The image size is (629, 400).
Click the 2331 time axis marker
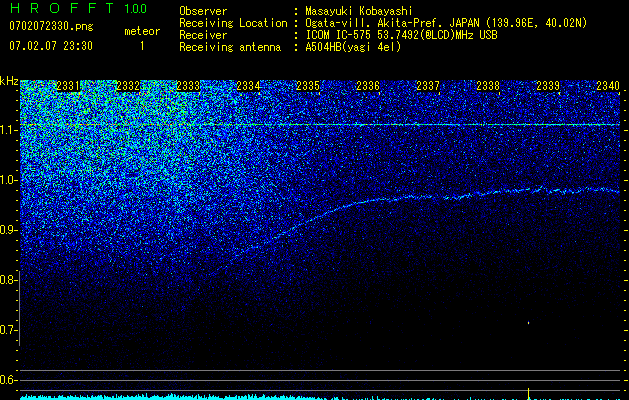click(x=68, y=86)
